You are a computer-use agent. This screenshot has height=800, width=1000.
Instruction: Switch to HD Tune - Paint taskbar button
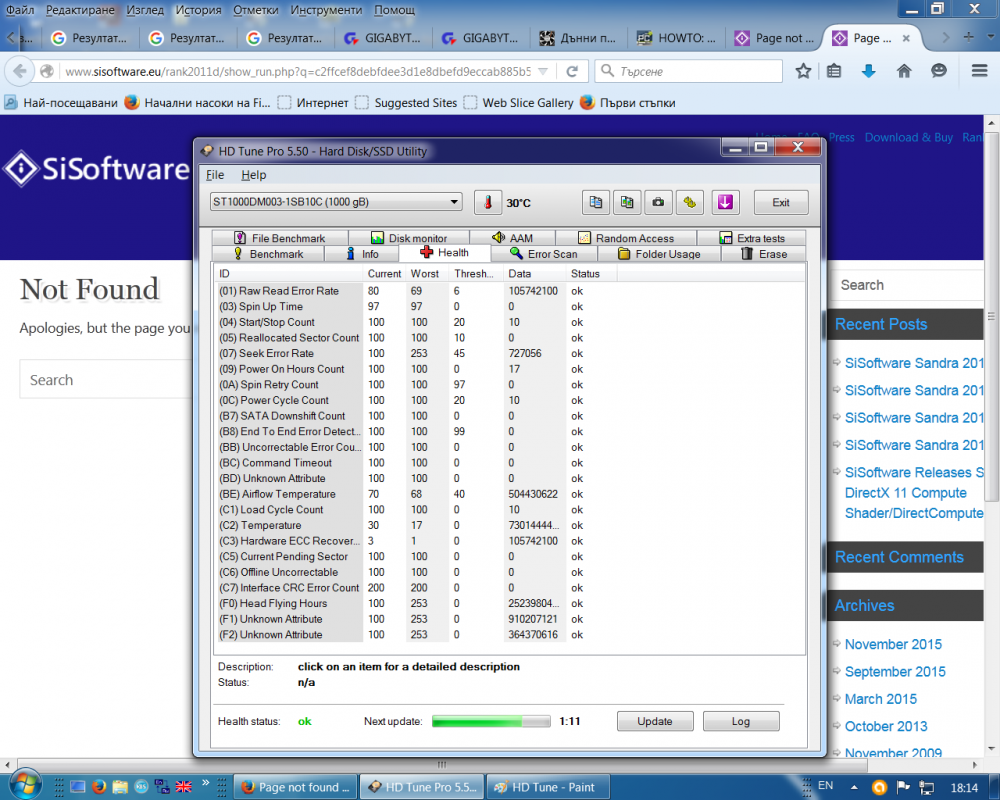tap(548, 787)
